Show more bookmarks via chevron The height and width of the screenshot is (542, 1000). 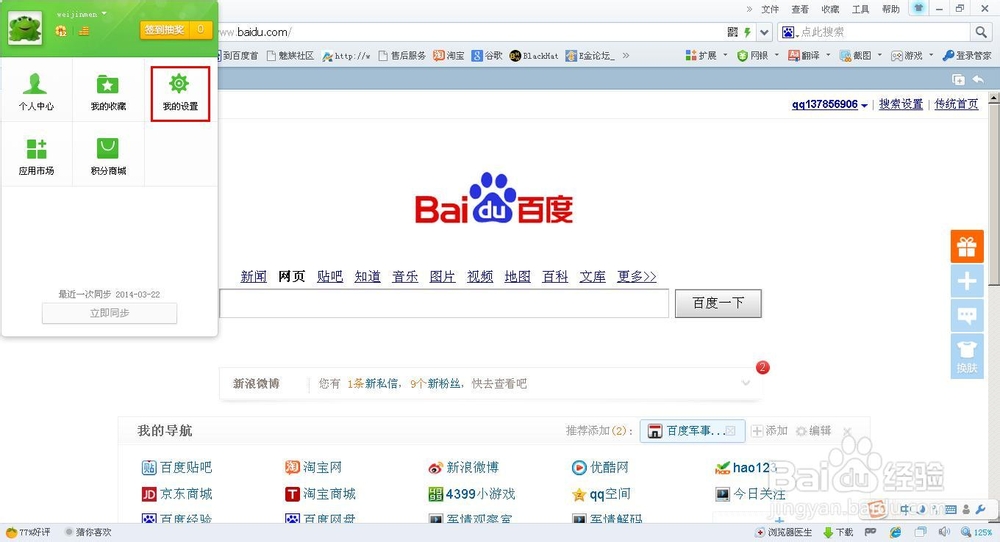tap(626, 56)
